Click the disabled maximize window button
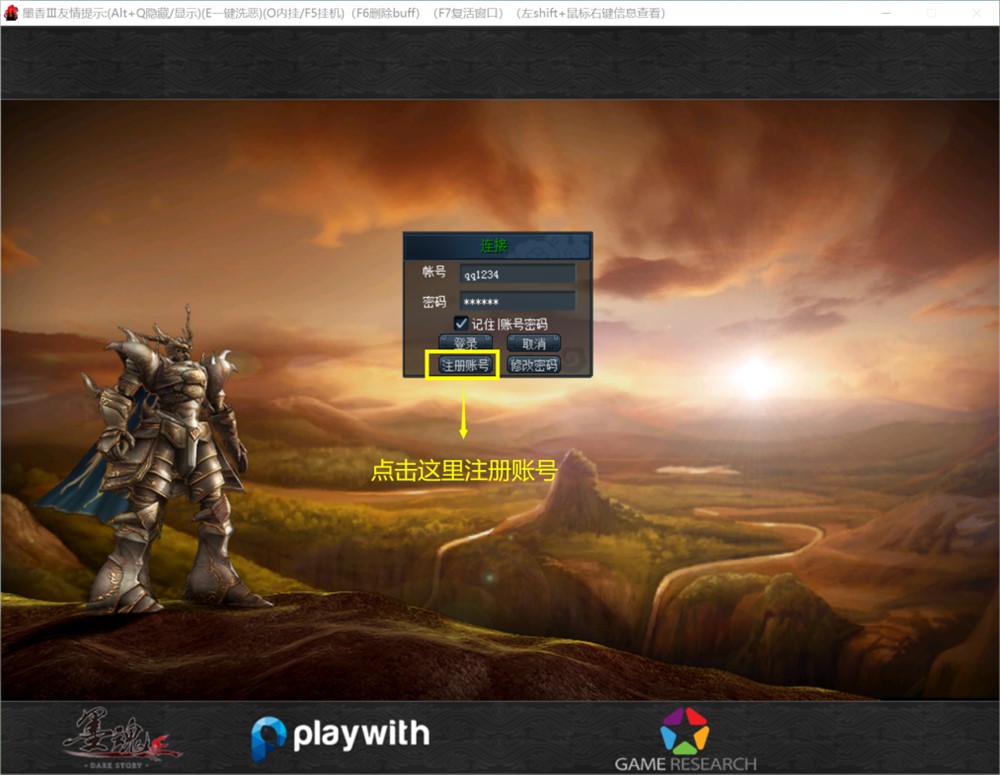The height and width of the screenshot is (775, 1000). [x=931, y=13]
